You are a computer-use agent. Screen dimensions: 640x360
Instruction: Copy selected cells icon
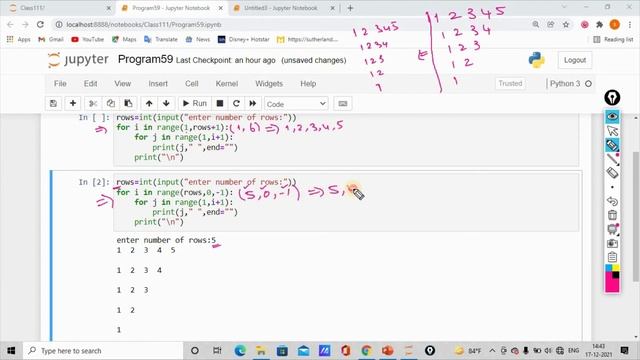pos(111,104)
